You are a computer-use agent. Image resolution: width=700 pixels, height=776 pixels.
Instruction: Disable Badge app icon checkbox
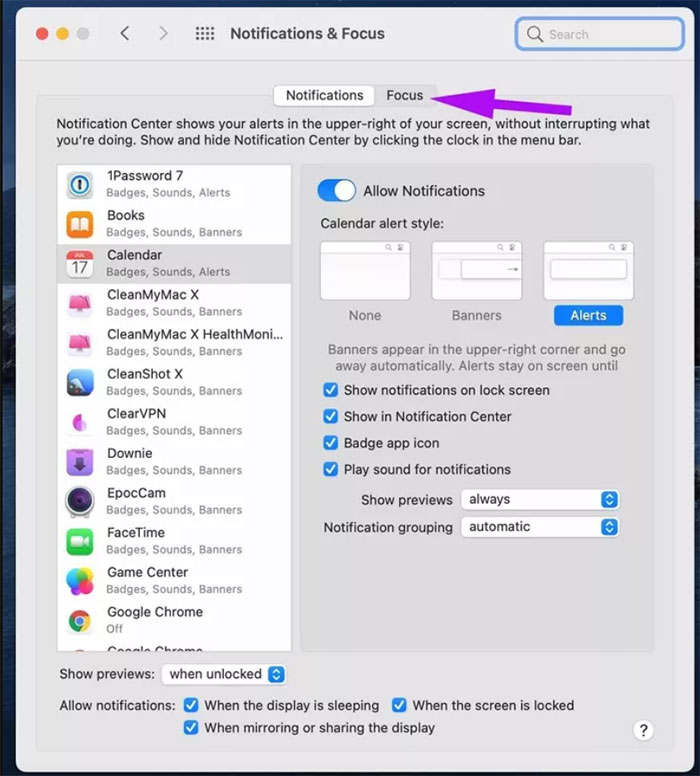click(331, 443)
